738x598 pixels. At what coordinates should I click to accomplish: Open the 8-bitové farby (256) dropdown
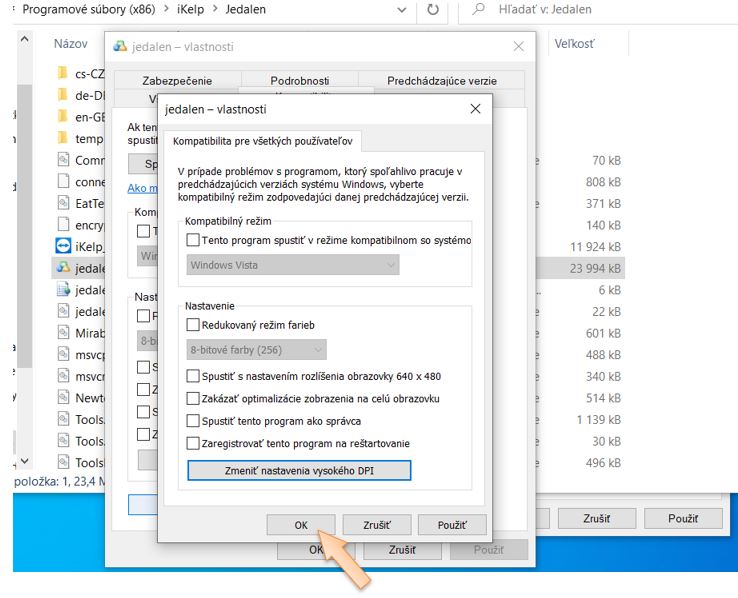point(257,350)
